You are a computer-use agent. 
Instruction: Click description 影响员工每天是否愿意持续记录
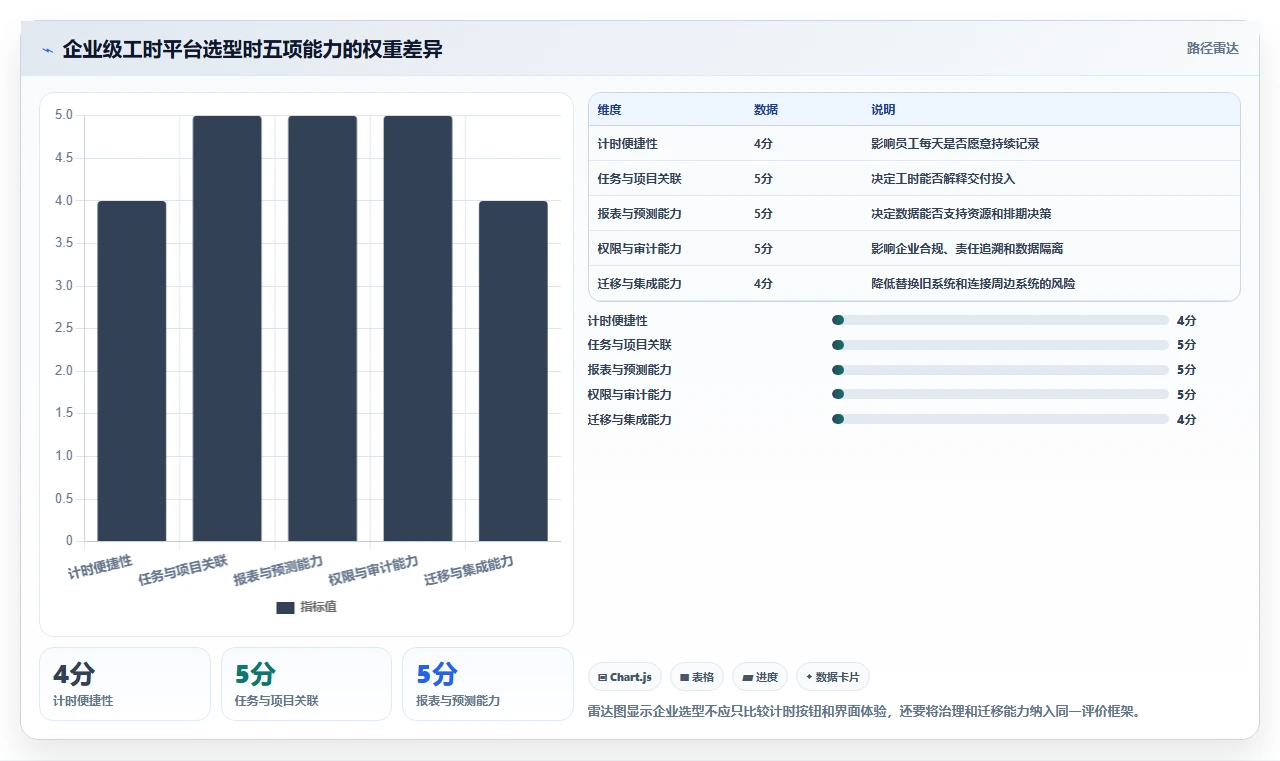pos(955,144)
